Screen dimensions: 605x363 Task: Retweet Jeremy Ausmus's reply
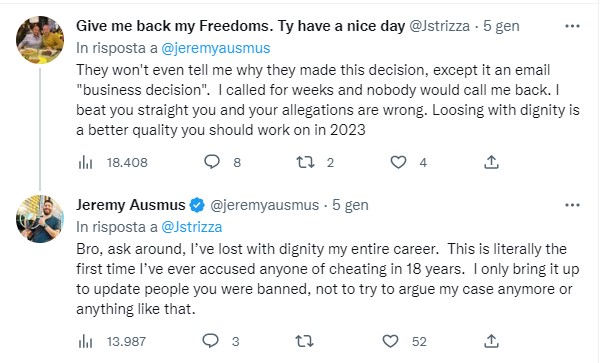(x=304, y=341)
